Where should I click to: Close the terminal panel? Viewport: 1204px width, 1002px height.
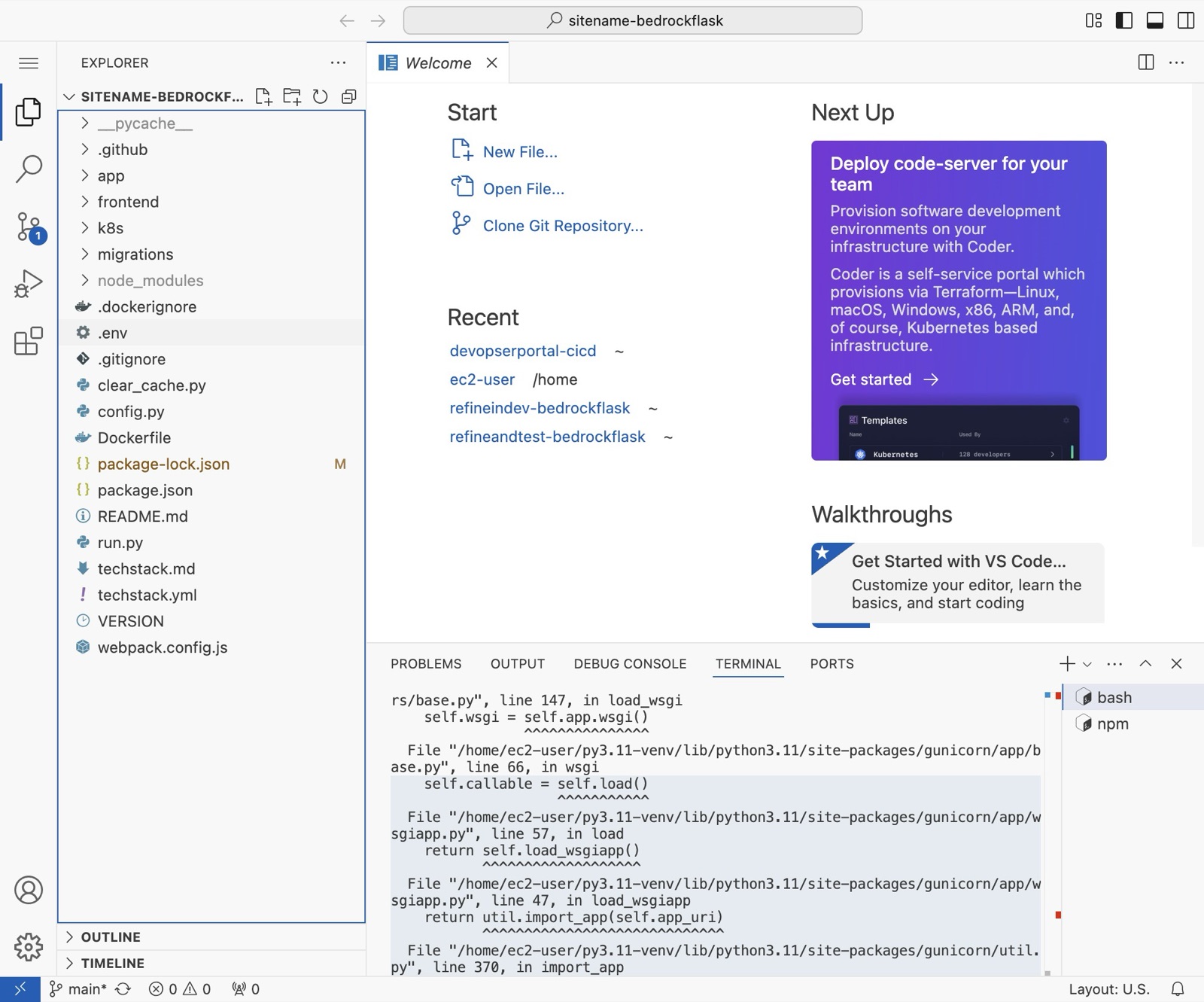[x=1176, y=663]
